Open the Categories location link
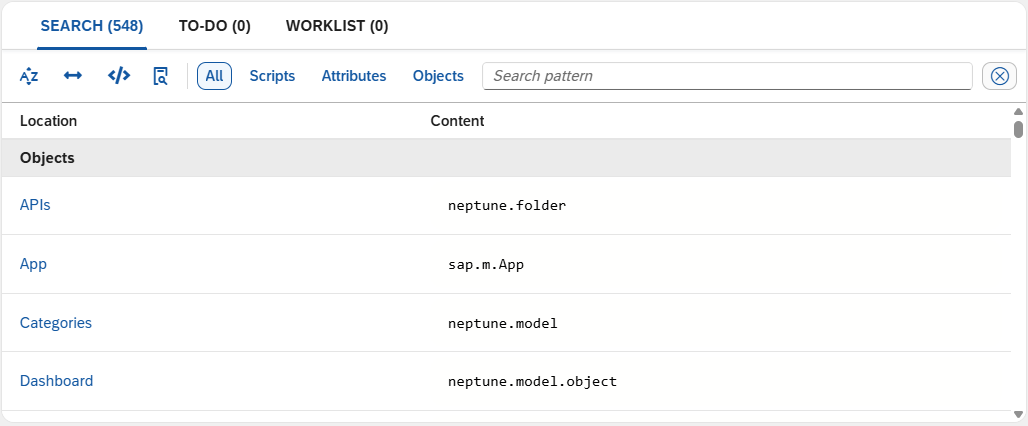This screenshot has height=426, width=1028. tap(56, 323)
